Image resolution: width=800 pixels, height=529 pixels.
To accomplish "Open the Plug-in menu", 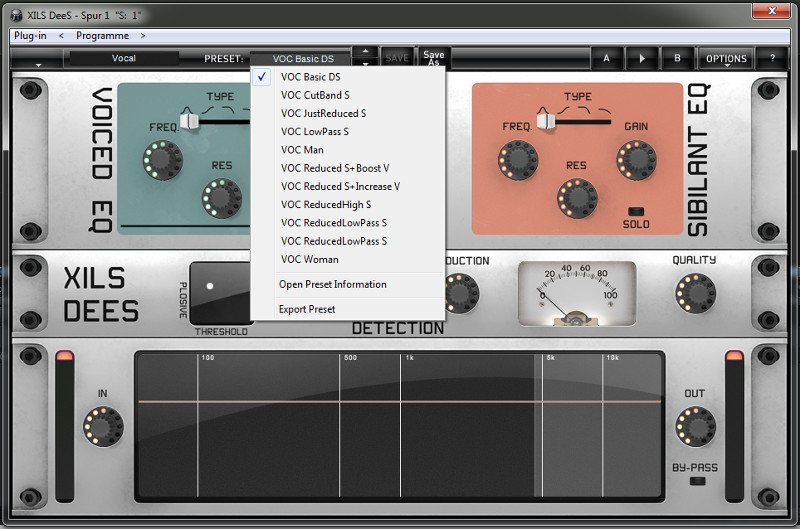I will 30,36.
